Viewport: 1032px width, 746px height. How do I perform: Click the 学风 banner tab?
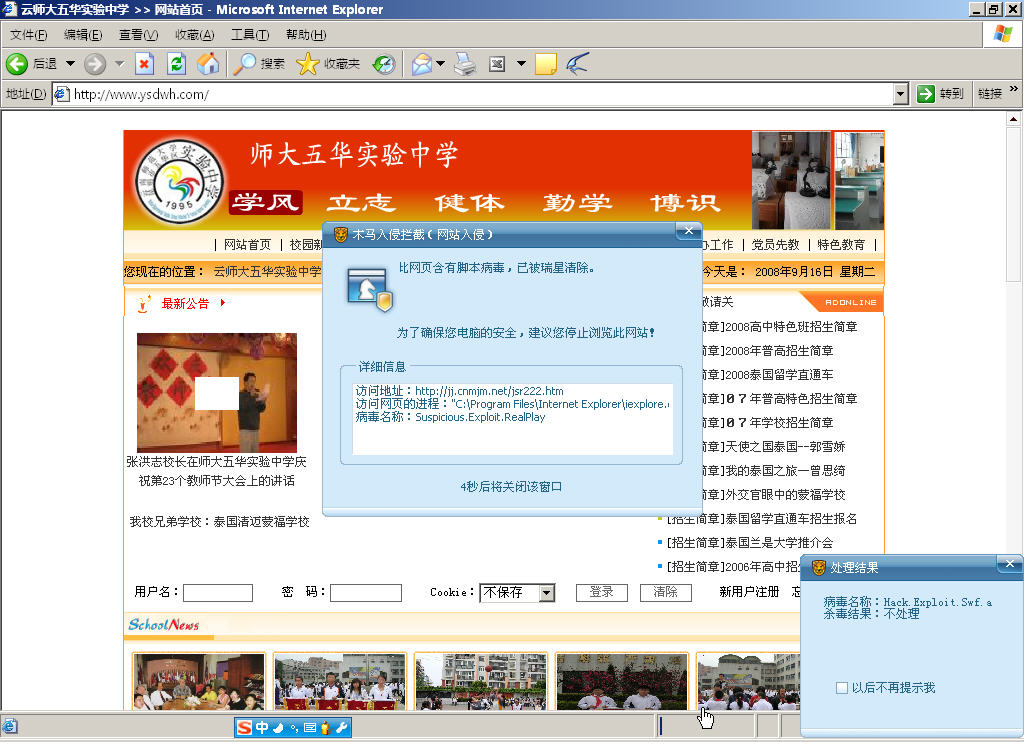266,203
